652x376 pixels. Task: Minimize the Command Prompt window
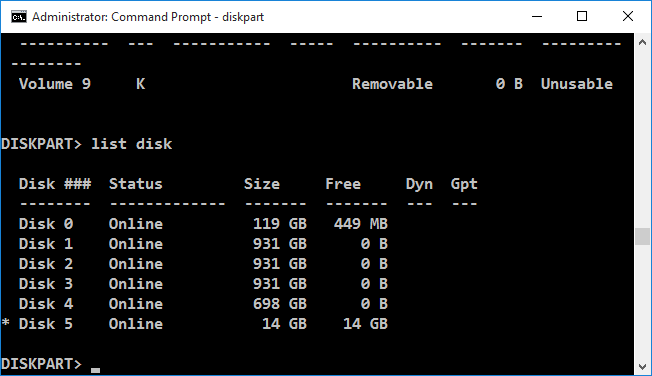(537, 17)
